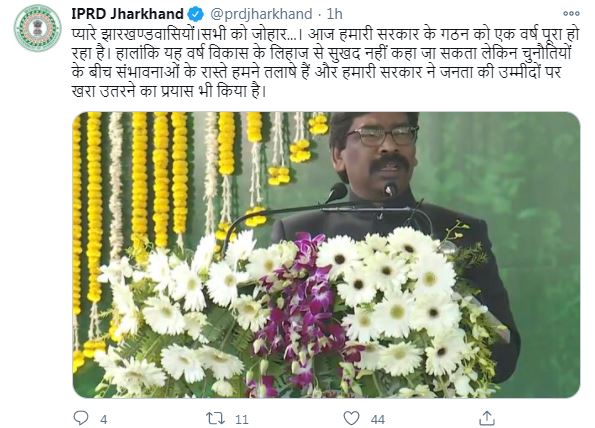Open the IPRD Jharkhand display name
Image resolution: width=595 pixels, height=428 pixels.
point(128,14)
